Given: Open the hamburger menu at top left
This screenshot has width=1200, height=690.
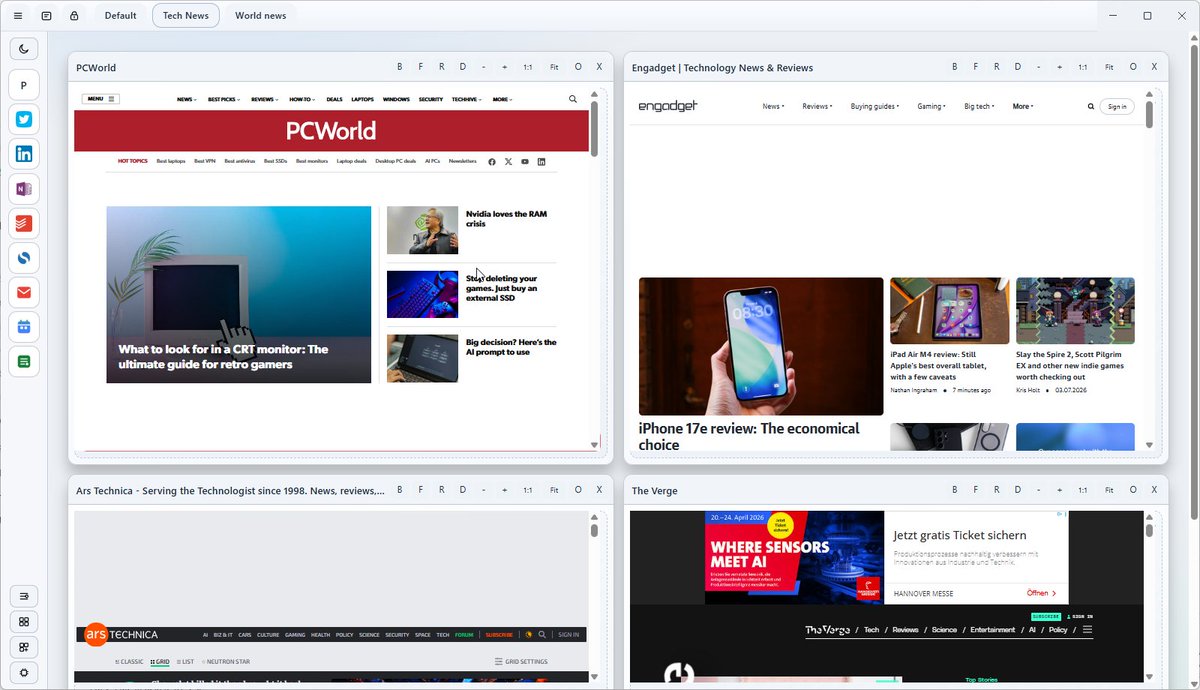Looking at the screenshot, I should click(x=18, y=16).
